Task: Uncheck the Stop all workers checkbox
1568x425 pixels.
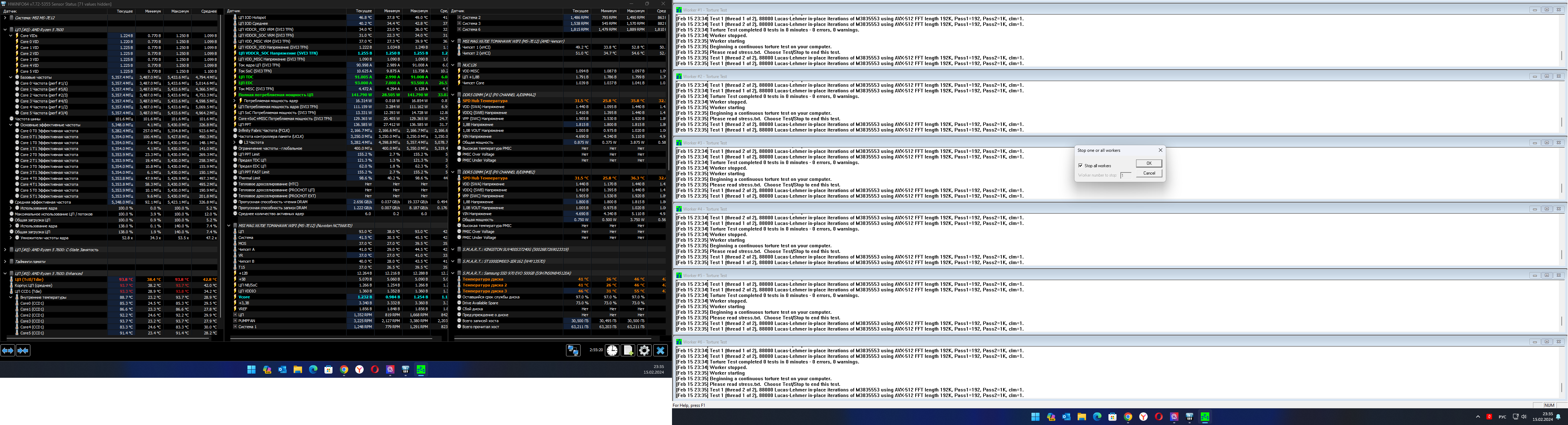Action: click(1080, 165)
